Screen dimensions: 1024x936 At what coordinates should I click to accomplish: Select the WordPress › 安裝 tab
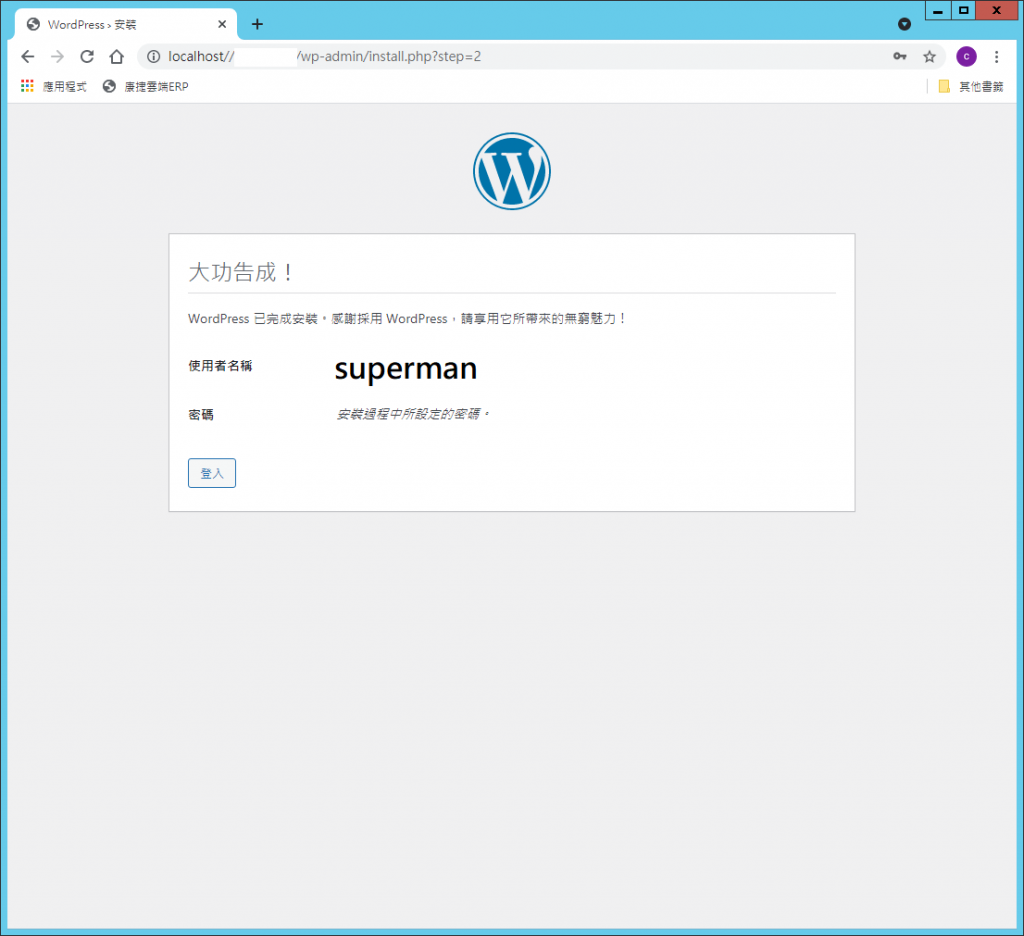pos(110,24)
